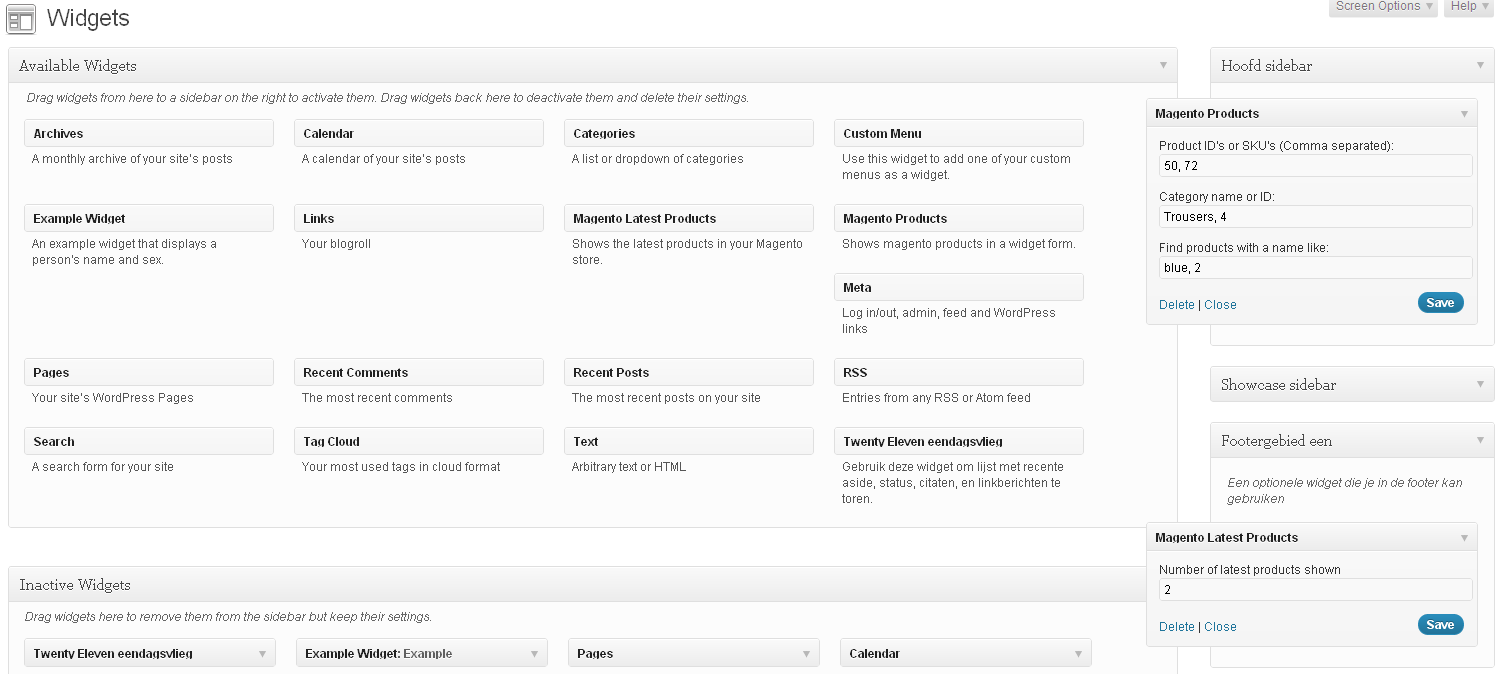Delete the Magento Latest Products widget
The image size is (1500, 674).
[x=1176, y=627]
